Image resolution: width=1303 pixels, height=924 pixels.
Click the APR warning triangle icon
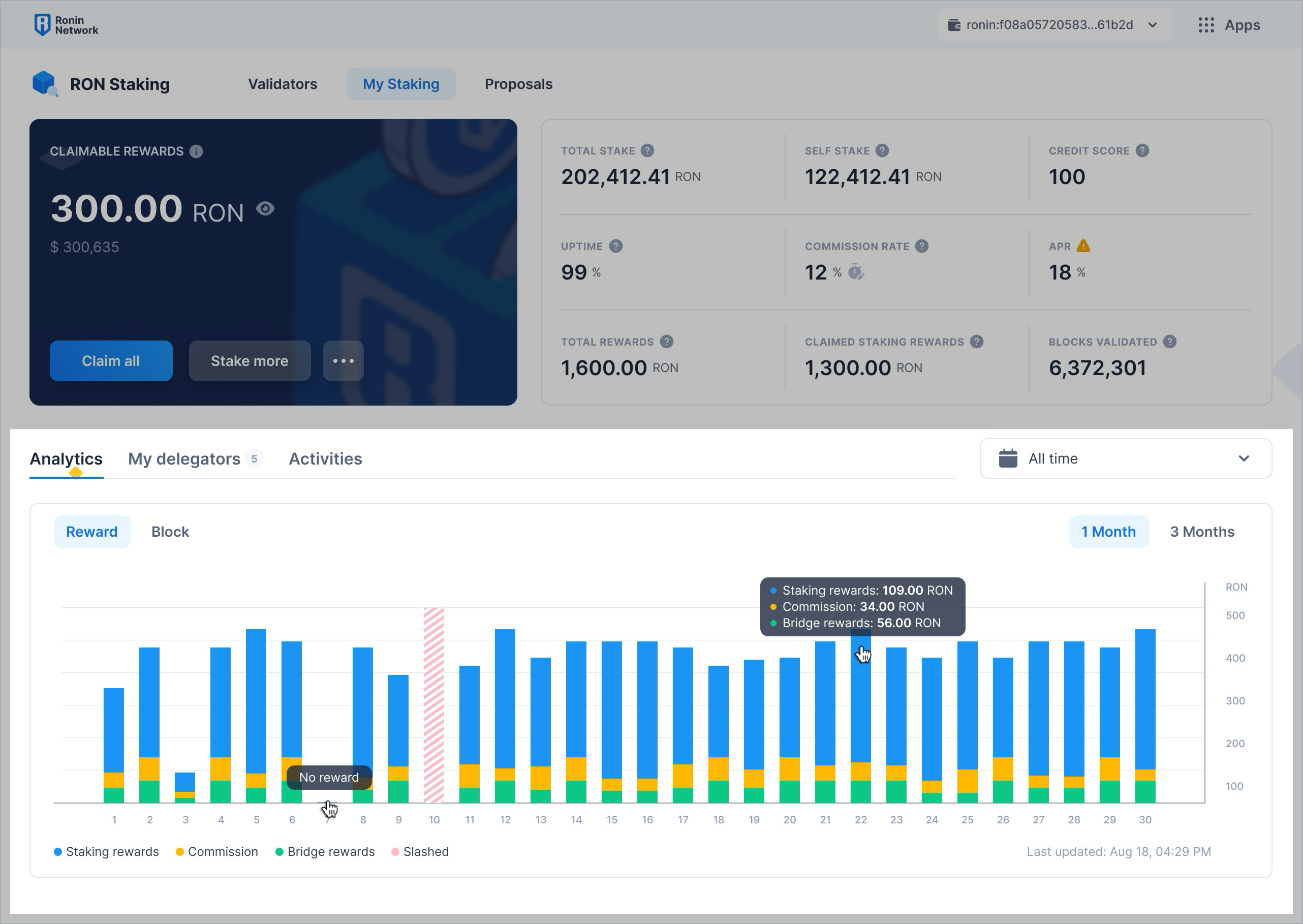[x=1083, y=247]
